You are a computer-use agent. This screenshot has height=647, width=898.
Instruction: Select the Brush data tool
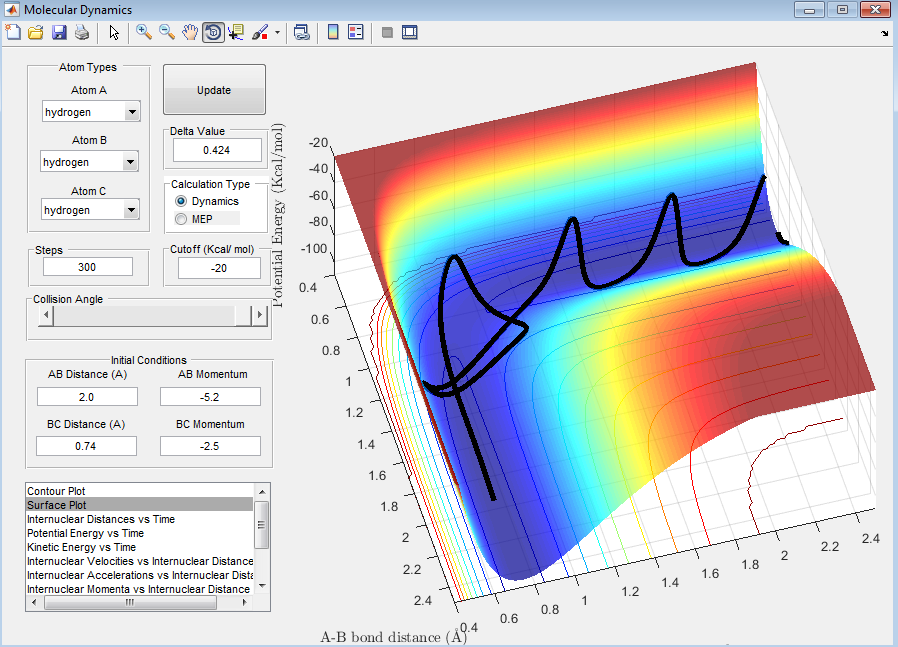tap(260, 33)
